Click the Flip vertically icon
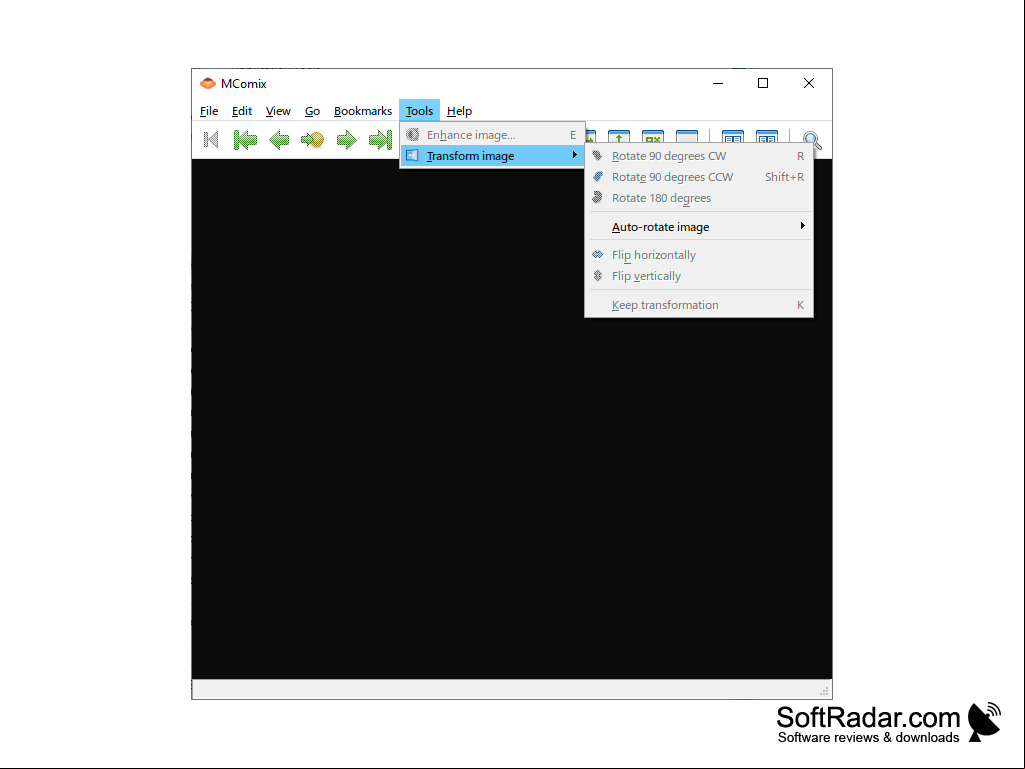Viewport: 1025px width, 769px height. click(597, 275)
